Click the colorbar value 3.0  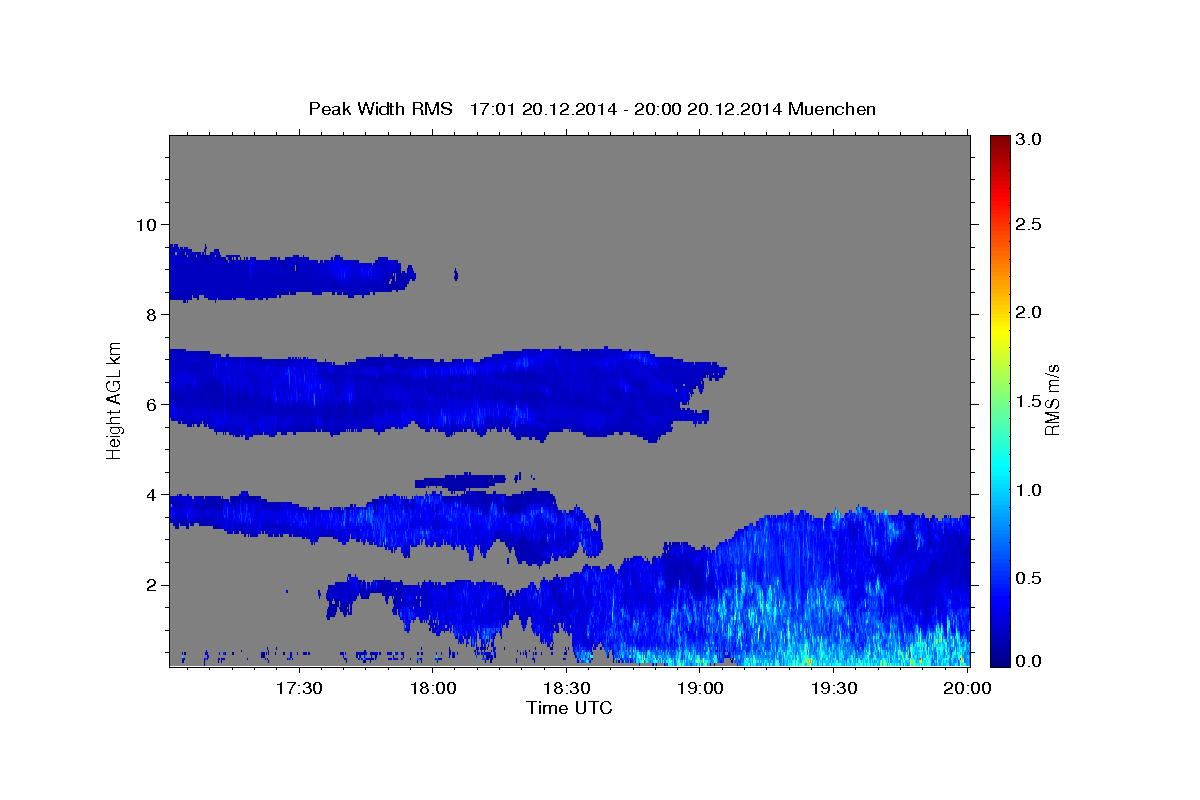point(1029,139)
